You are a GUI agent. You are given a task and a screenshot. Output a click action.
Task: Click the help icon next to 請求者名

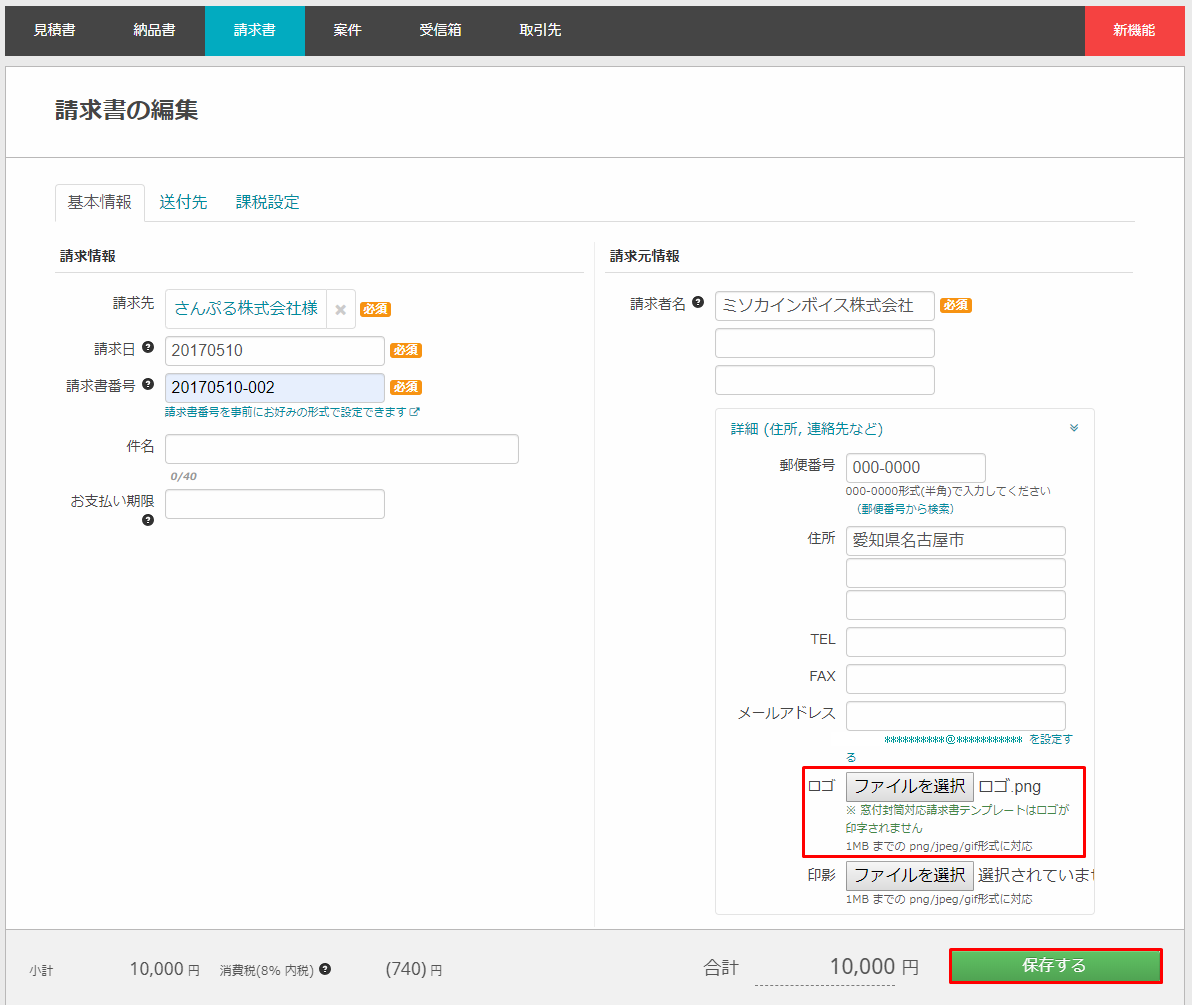point(698,303)
